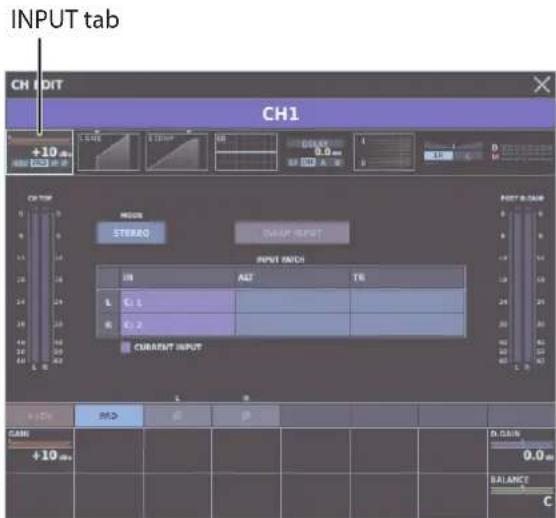Select the L row middle column patch cell

[x=293, y=301]
